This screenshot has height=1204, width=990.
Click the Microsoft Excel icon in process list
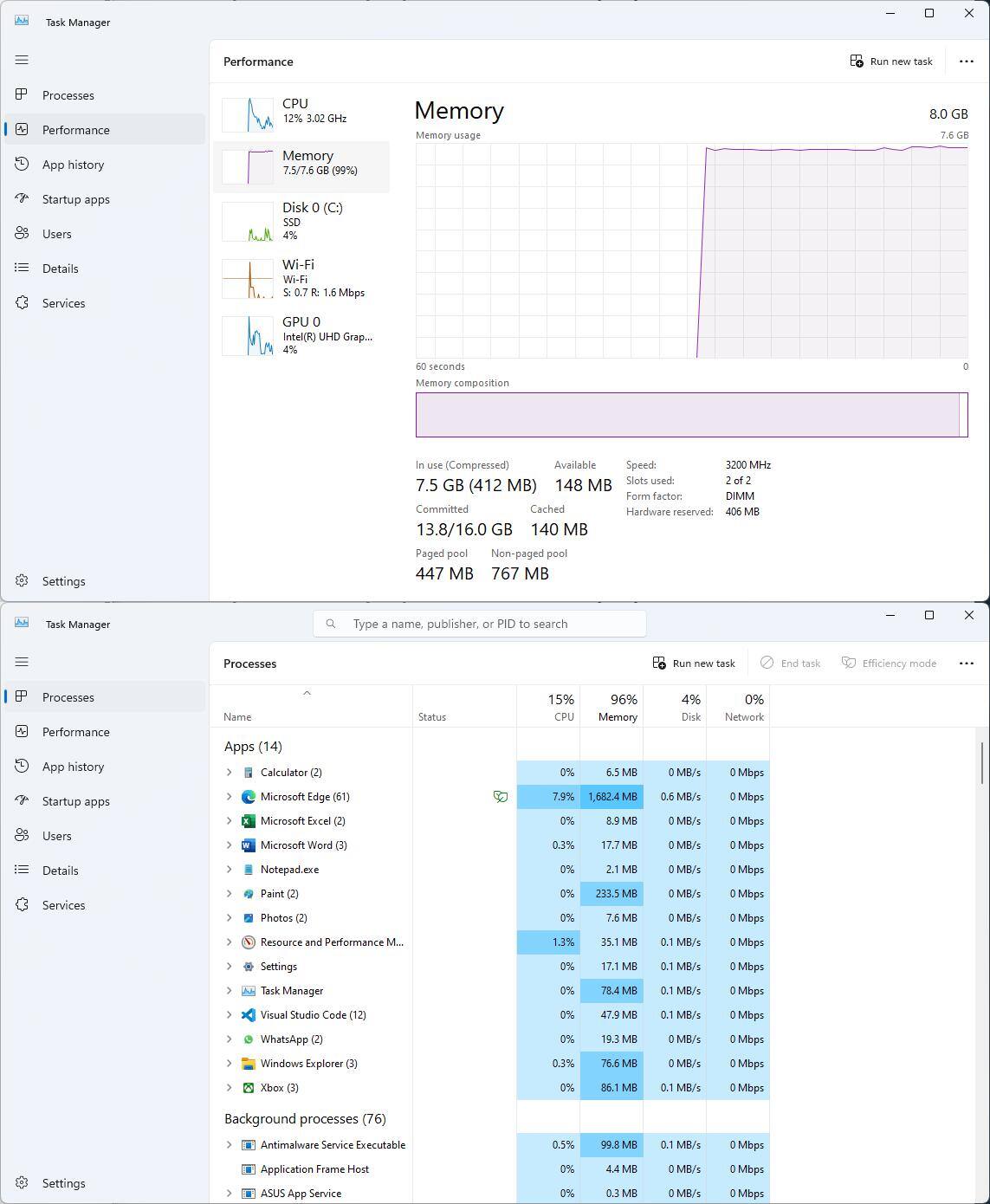point(249,821)
